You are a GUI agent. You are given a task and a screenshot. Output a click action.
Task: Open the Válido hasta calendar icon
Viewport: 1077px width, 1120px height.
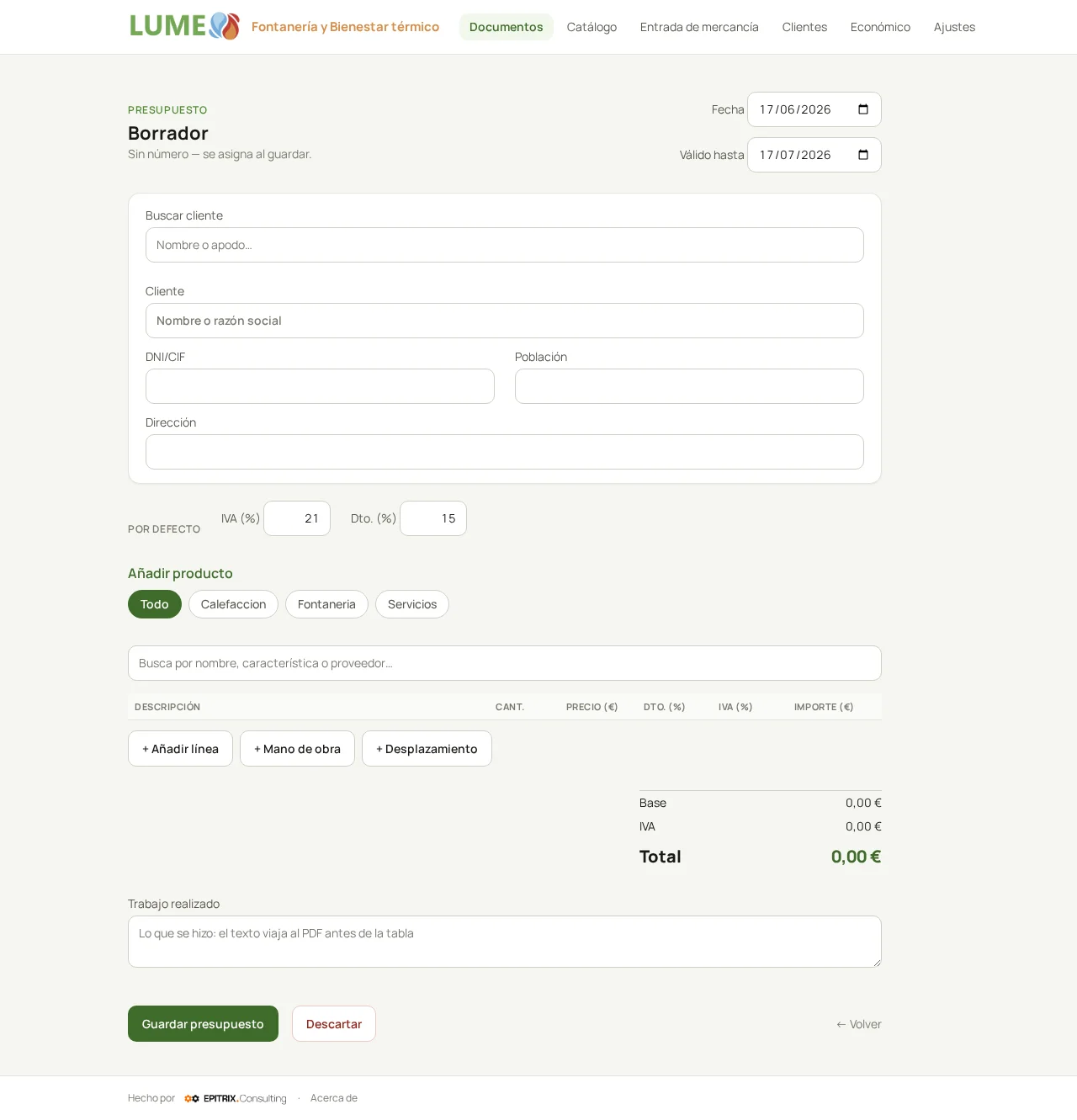click(x=863, y=155)
